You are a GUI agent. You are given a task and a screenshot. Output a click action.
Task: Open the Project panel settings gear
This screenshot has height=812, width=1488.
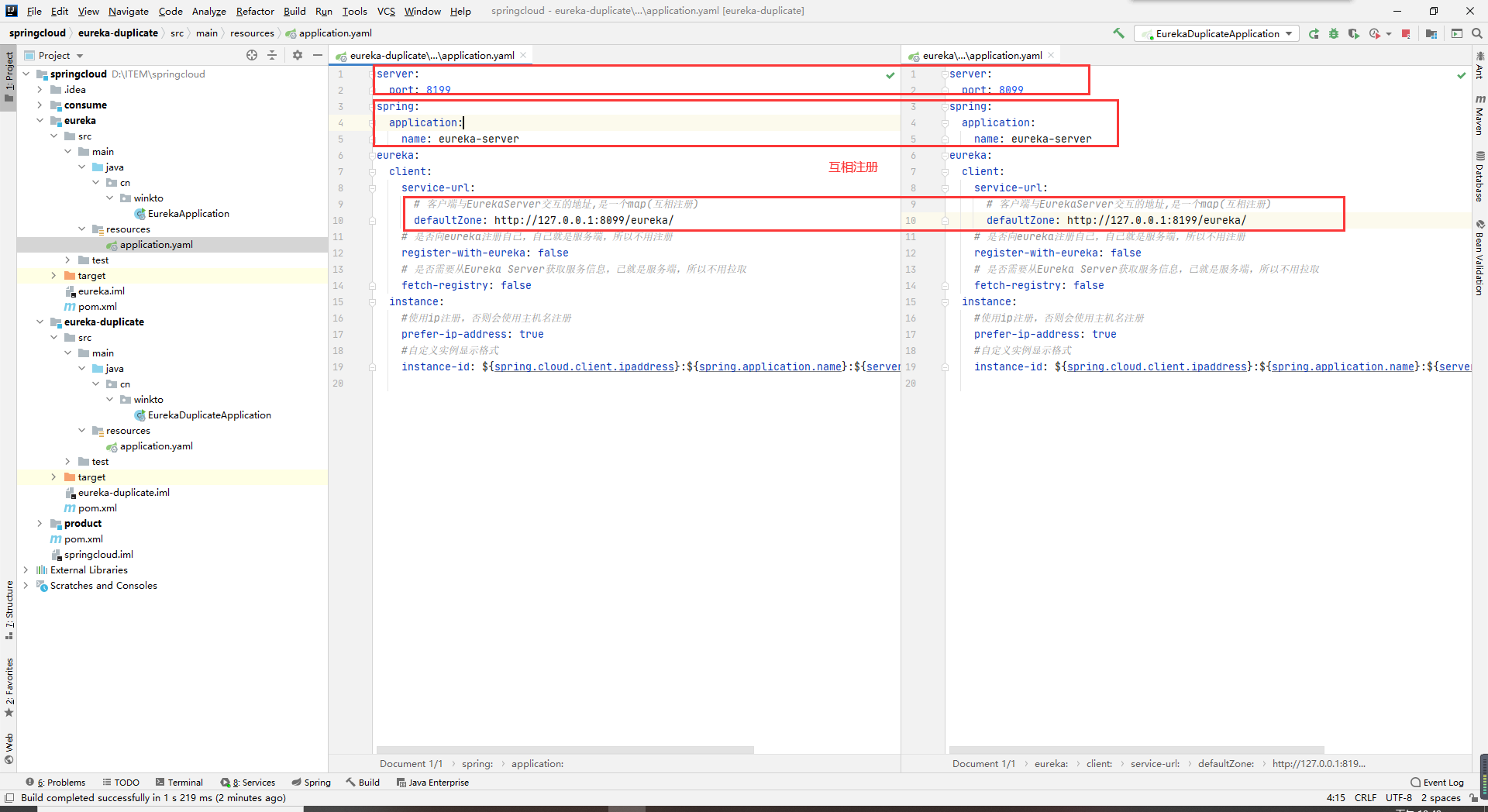tap(298, 55)
